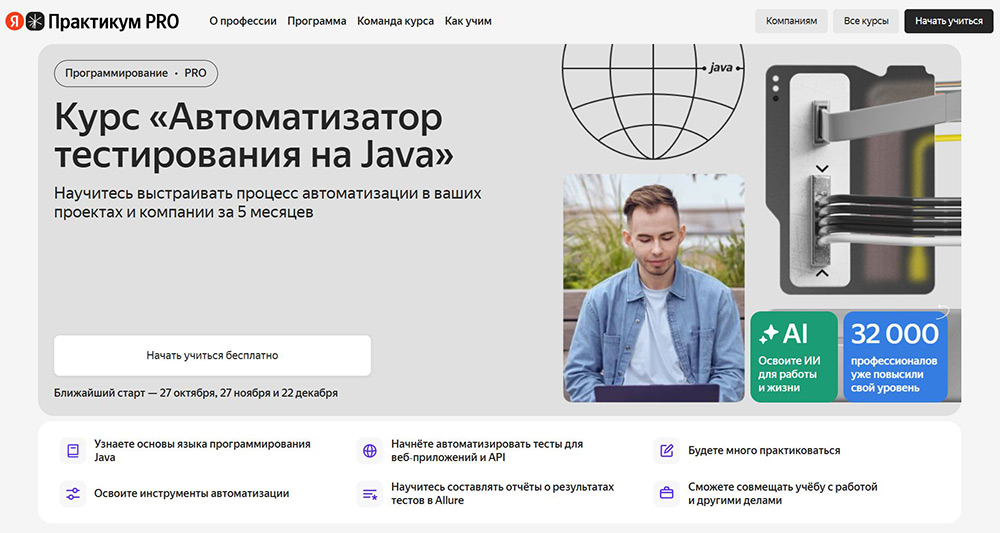Open the «Как учим» nav item

point(468,21)
